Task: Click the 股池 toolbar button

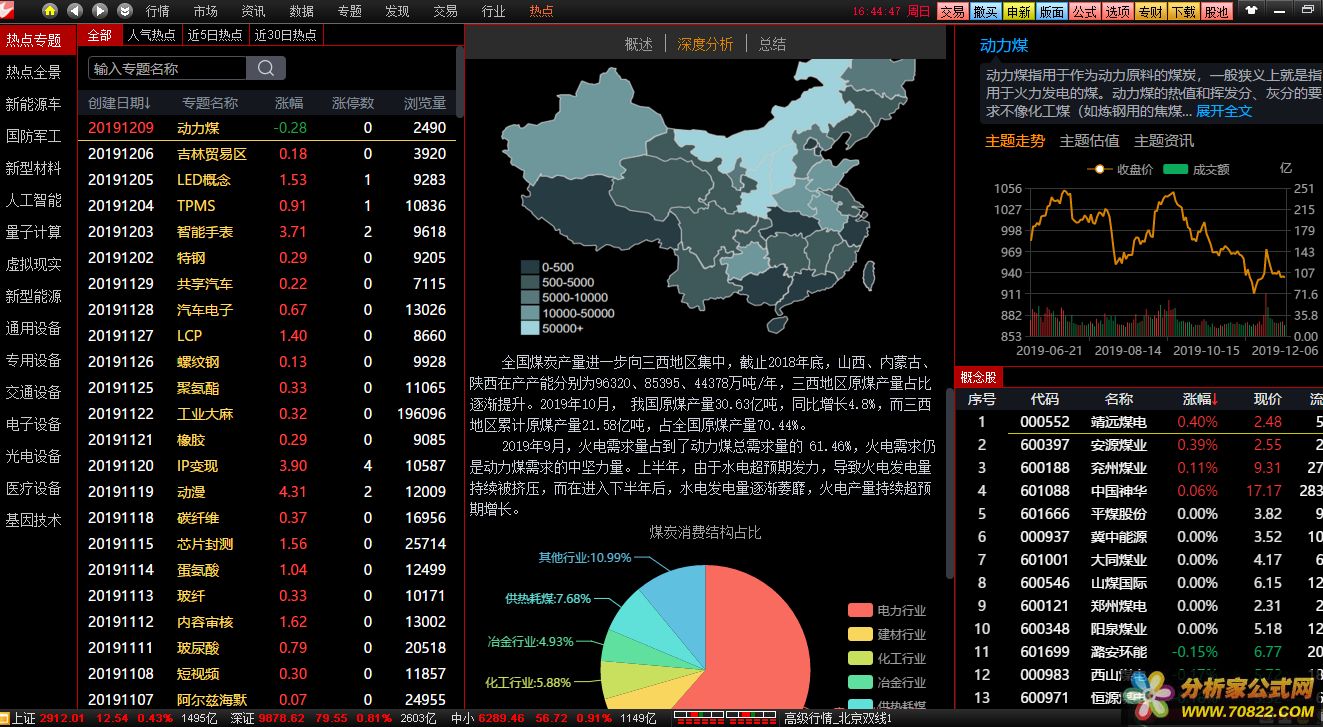Action: tap(1216, 11)
